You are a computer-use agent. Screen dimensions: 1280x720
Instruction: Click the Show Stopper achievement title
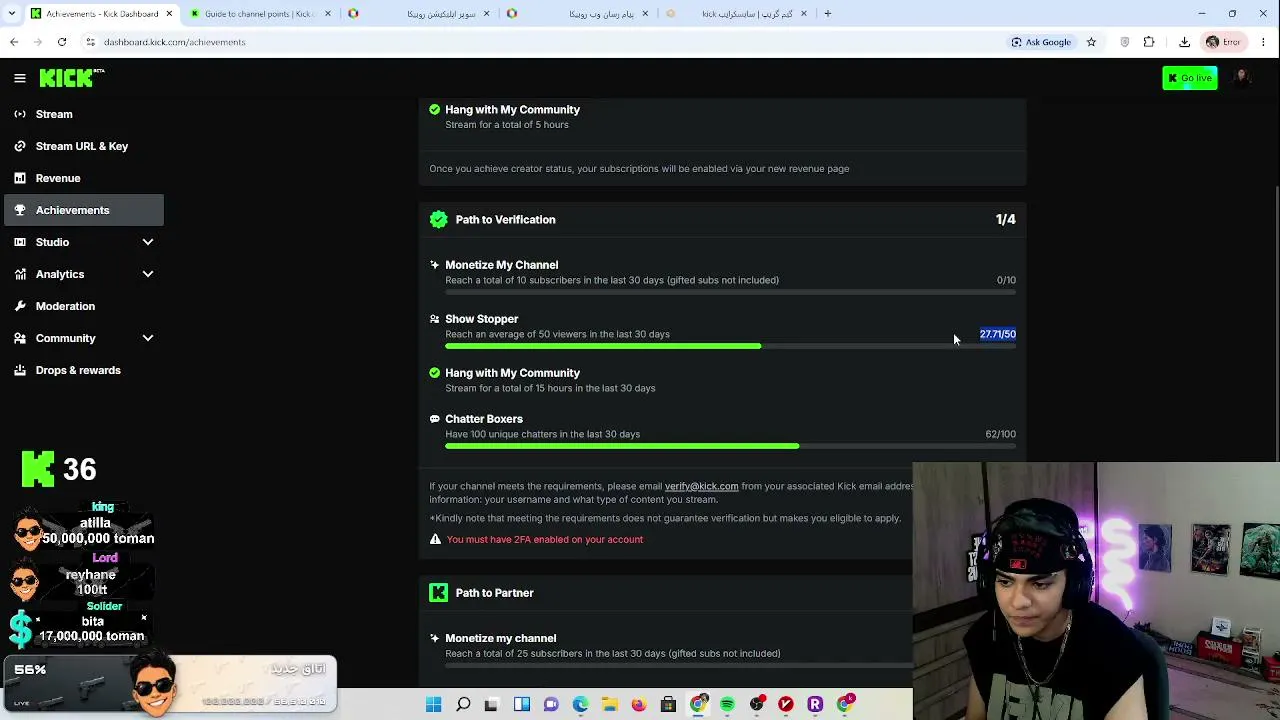(482, 319)
